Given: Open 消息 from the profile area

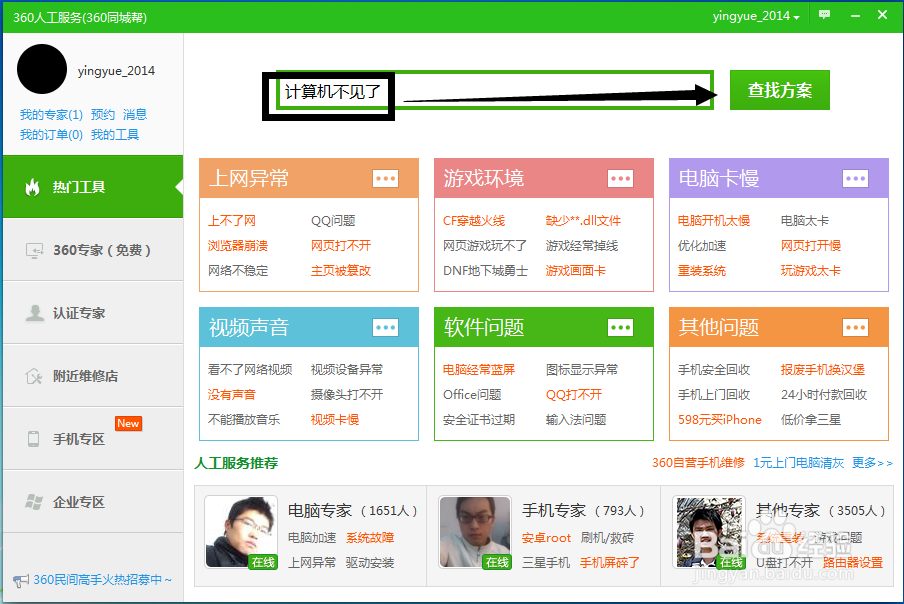Looking at the screenshot, I should click(x=134, y=114).
